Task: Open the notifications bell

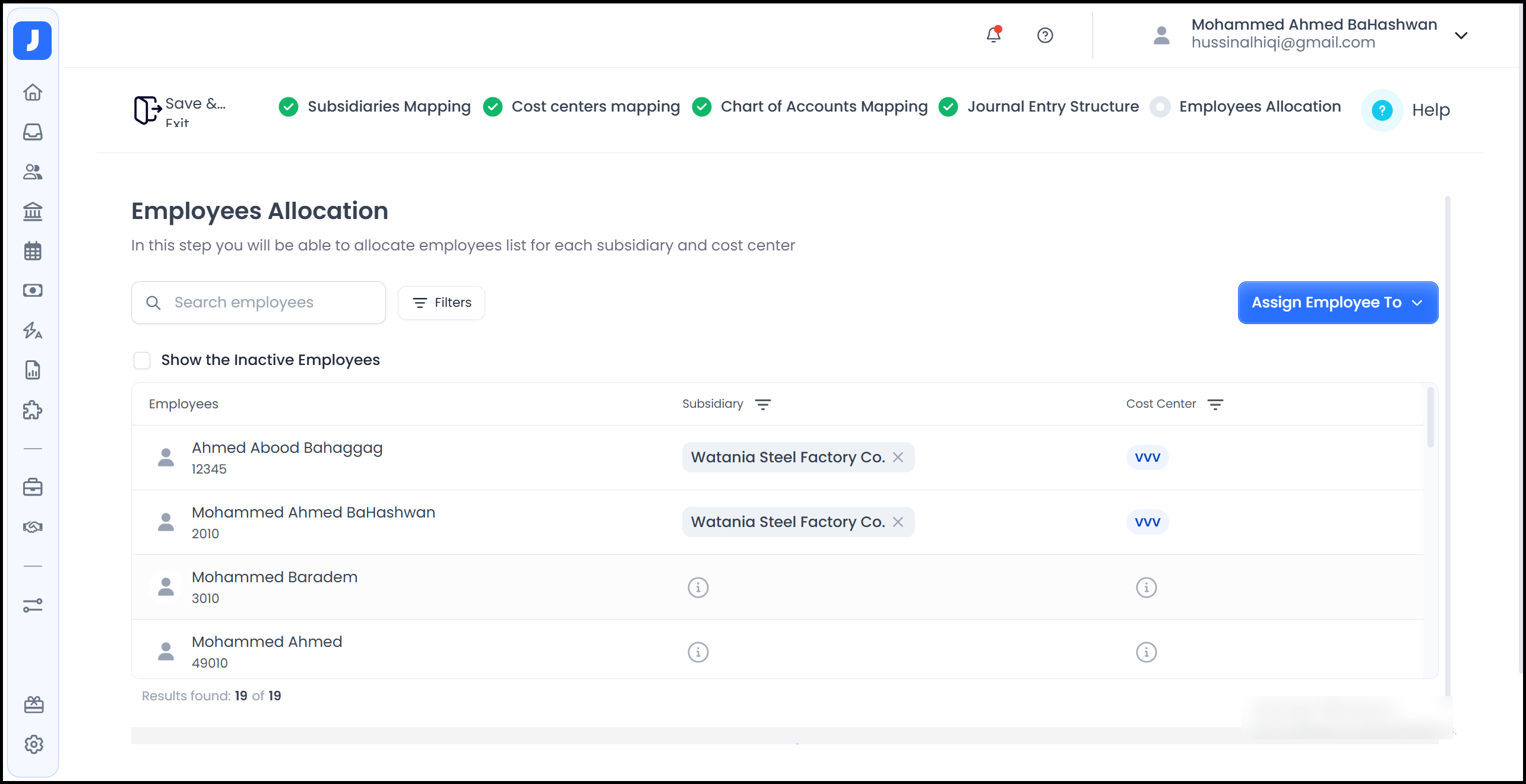Action: [x=993, y=35]
